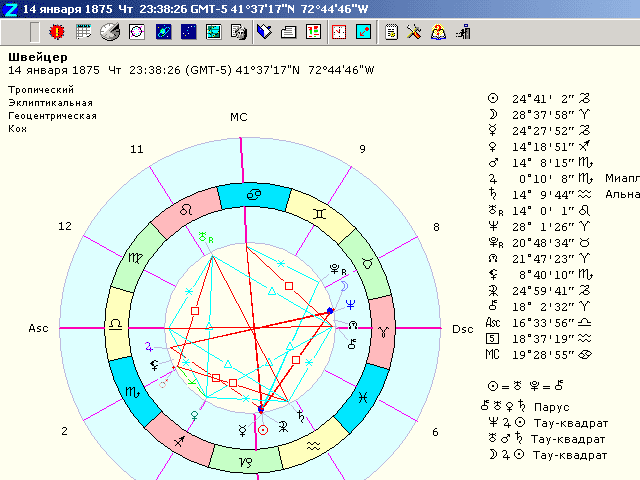Image resolution: width=640 pixels, height=480 pixels.
Task: Click retrograde Uranus glyph in chart
Action: point(205,237)
